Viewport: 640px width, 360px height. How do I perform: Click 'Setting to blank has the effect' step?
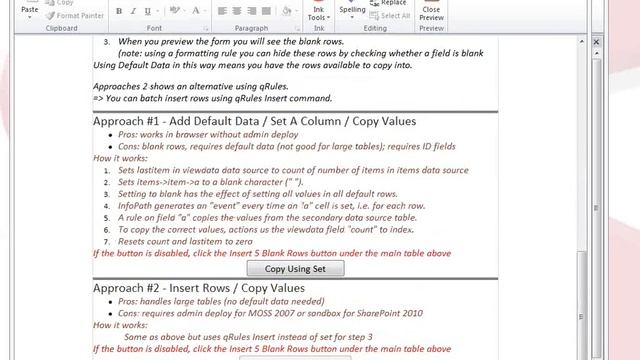pos(258,194)
